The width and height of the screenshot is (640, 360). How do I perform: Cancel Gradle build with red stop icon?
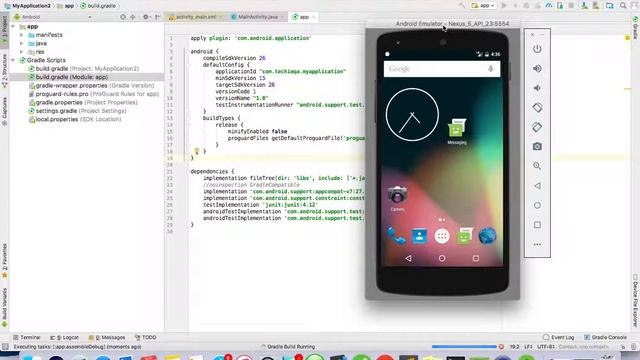pyautogui.click(x=501, y=347)
